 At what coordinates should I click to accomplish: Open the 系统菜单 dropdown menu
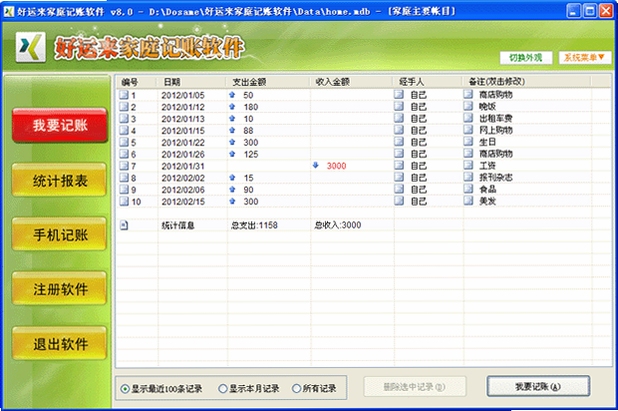pyautogui.click(x=585, y=58)
